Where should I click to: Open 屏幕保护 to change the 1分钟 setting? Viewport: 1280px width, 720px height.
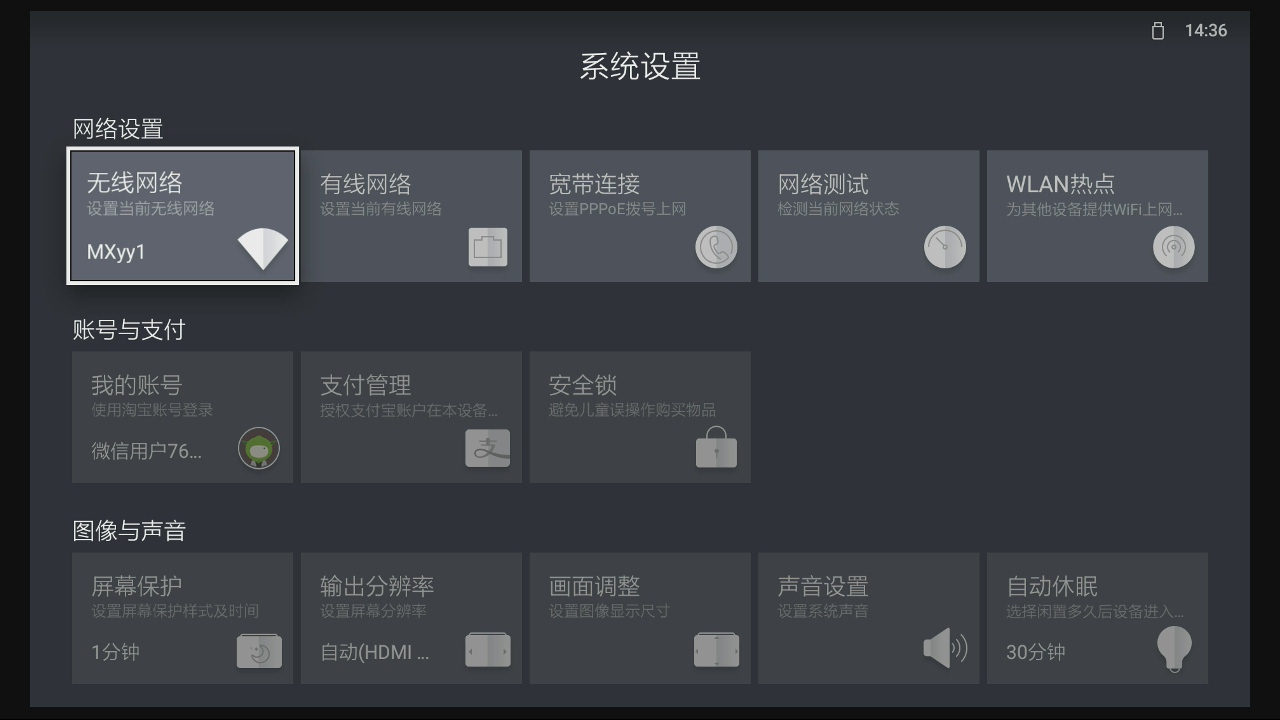point(182,617)
